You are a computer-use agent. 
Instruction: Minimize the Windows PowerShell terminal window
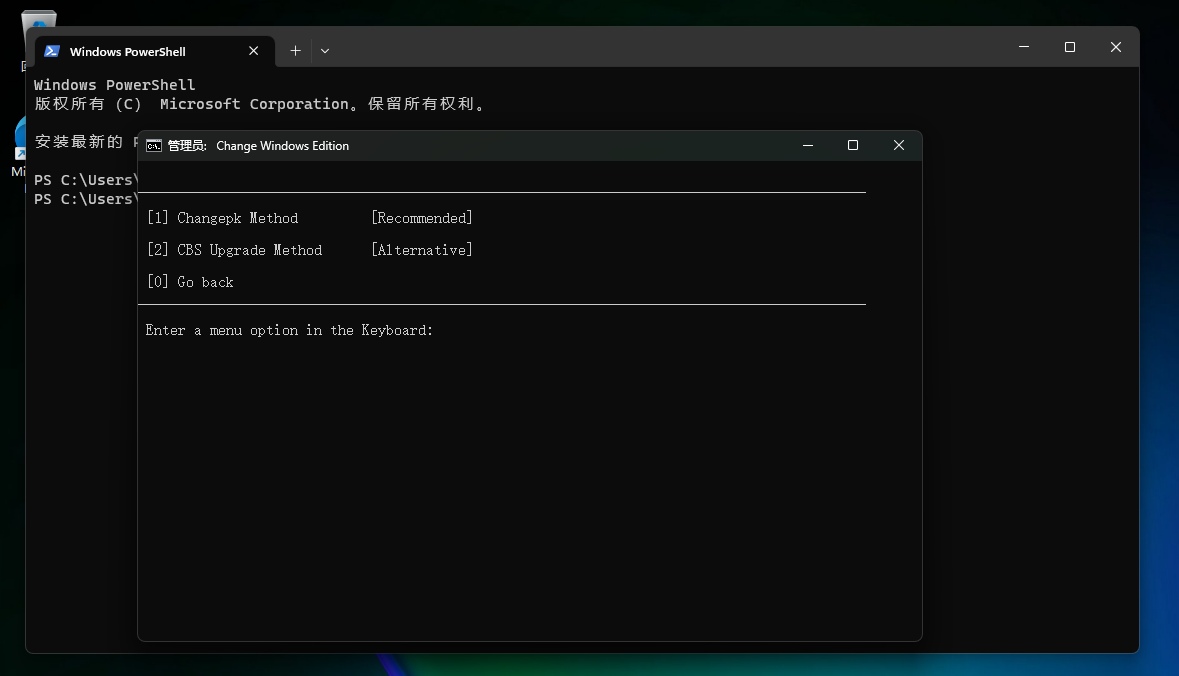[x=1024, y=47]
